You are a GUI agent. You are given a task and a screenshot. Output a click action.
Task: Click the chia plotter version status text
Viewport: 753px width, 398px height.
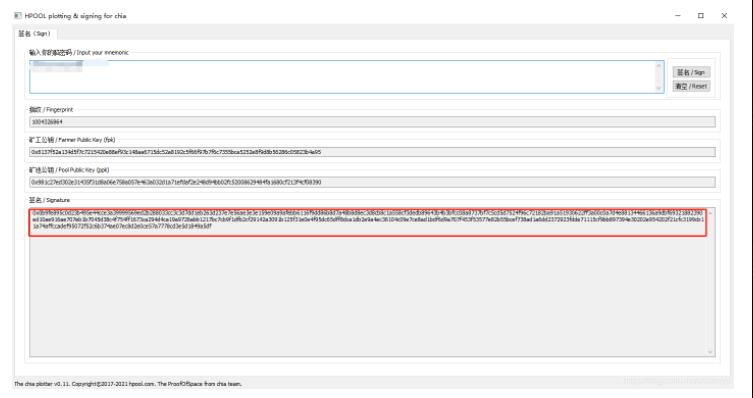tap(128, 384)
